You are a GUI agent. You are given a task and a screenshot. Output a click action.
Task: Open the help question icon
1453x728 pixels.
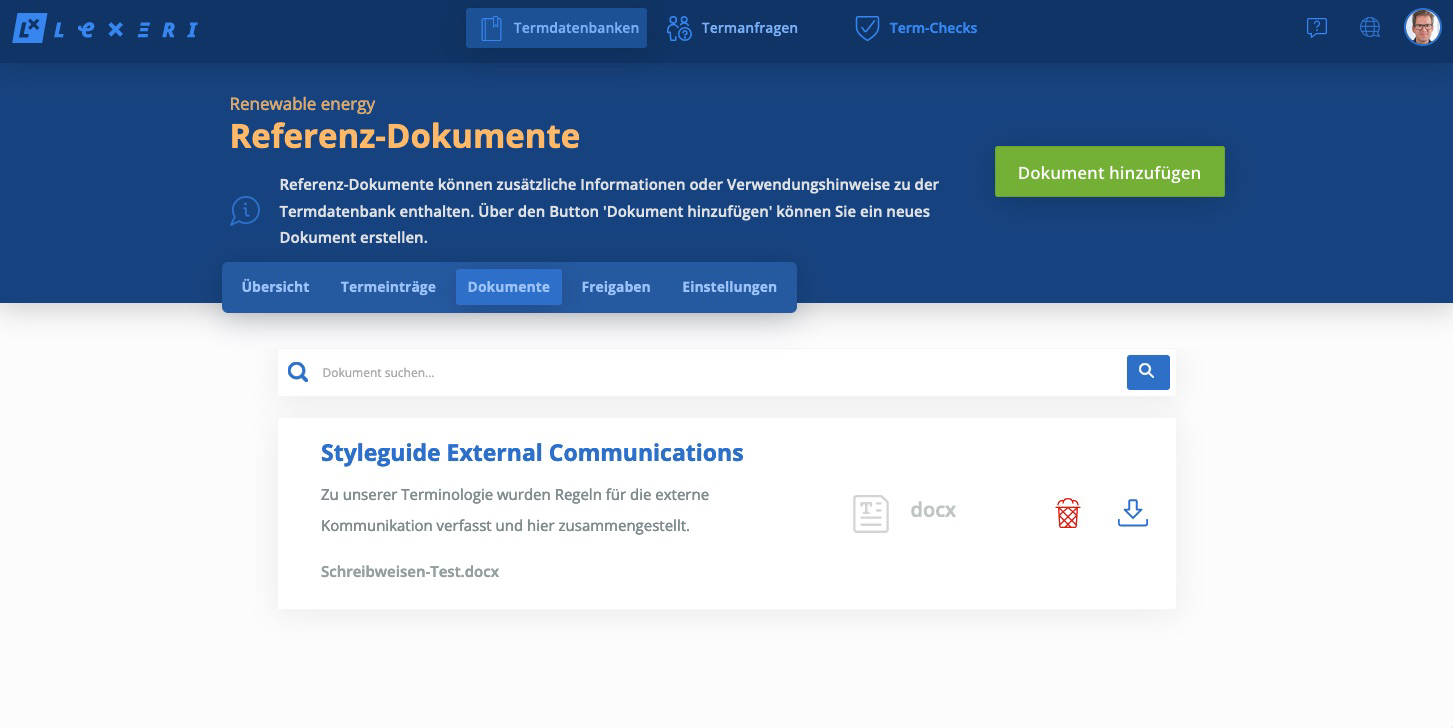point(1317,28)
